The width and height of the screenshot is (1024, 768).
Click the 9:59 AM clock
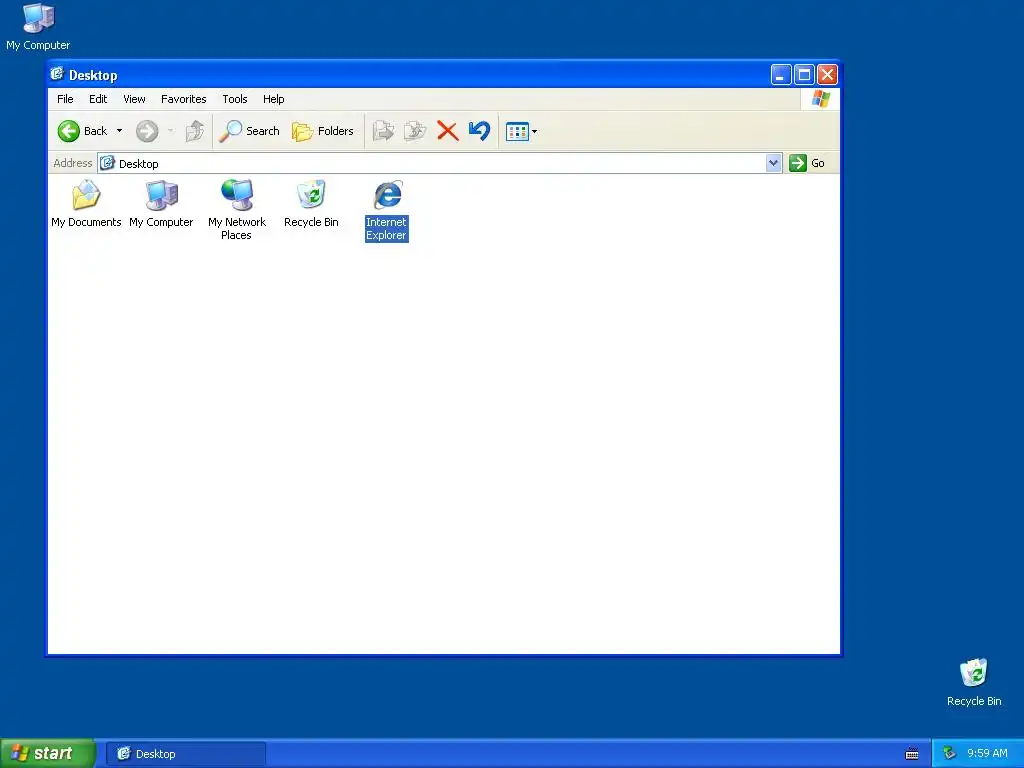pyautogui.click(x=987, y=754)
